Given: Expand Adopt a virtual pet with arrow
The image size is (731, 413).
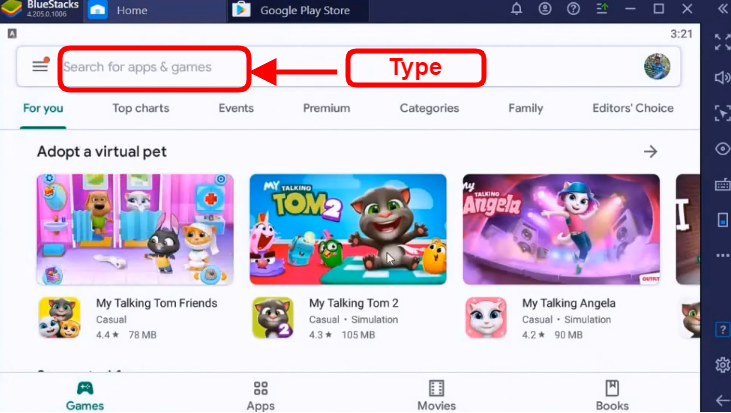Looking at the screenshot, I should pyautogui.click(x=650, y=151).
